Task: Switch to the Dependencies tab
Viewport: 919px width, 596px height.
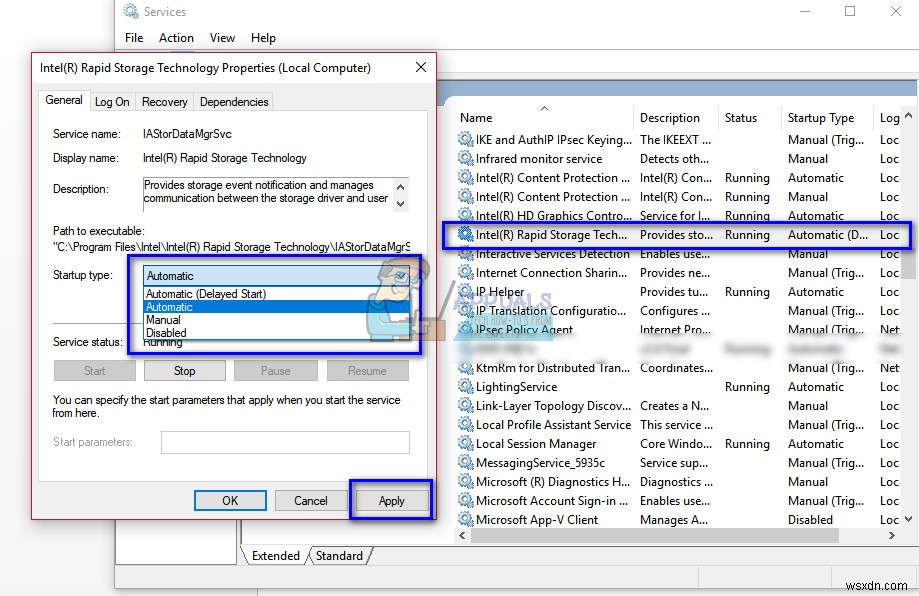Action: (x=234, y=102)
